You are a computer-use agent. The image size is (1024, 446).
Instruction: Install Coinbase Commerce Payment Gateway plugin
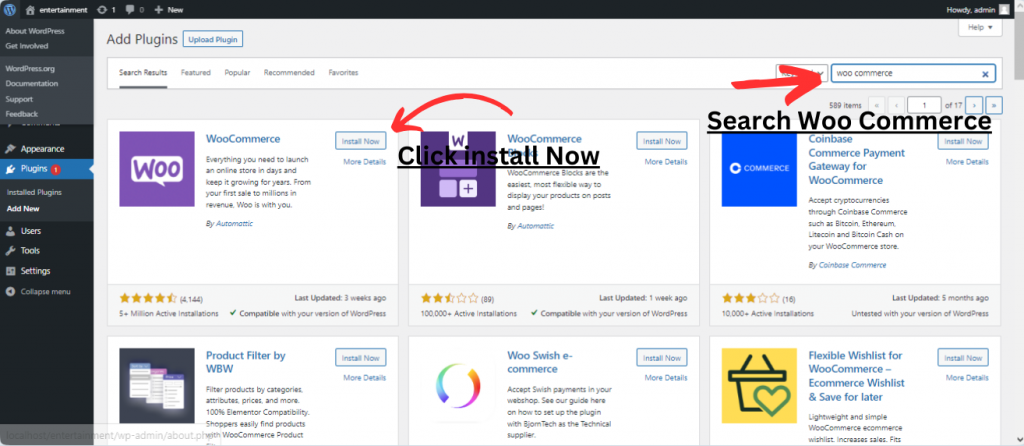point(963,141)
